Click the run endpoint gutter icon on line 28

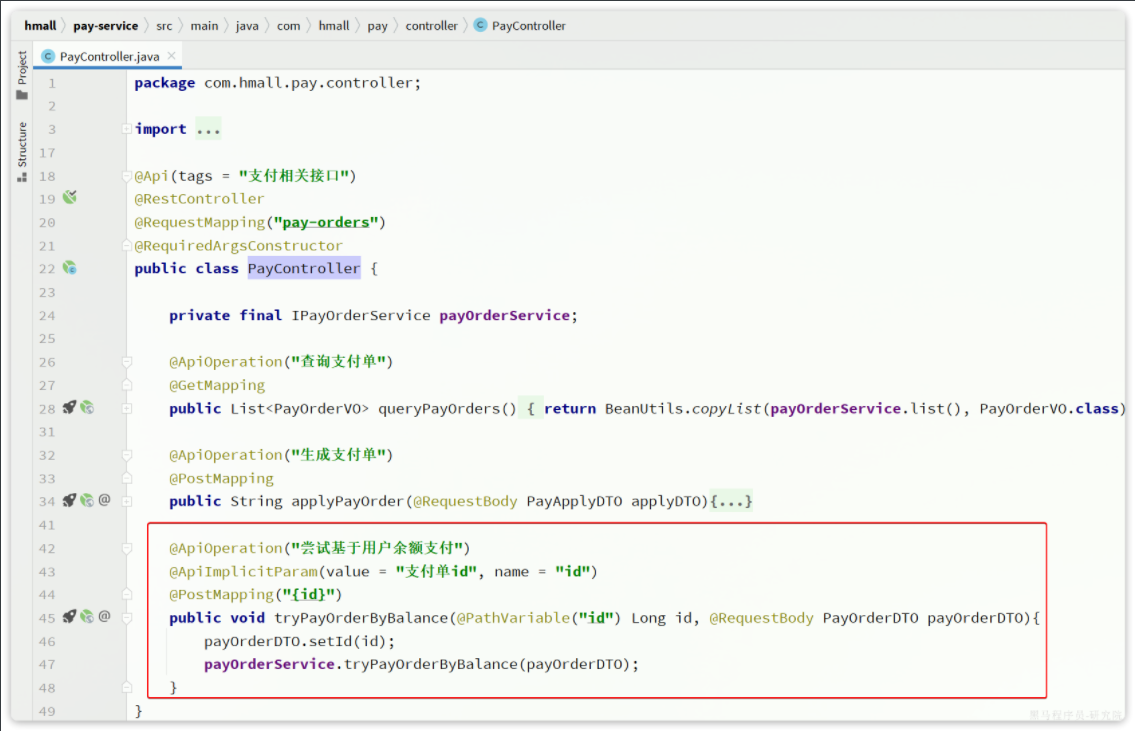69,407
